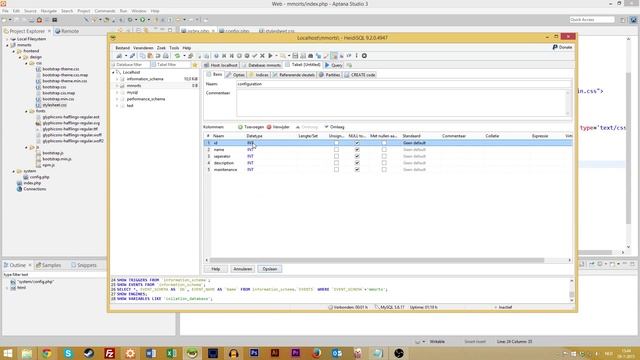Open Photoshop from the taskbar

click(x=254, y=353)
